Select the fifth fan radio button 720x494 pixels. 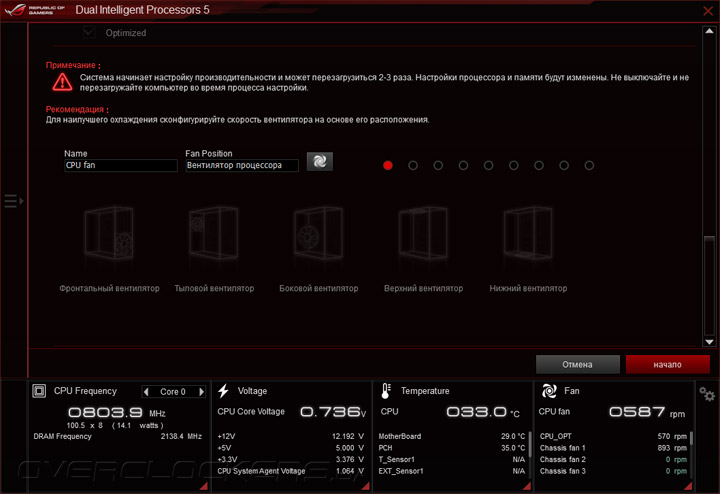[489, 165]
